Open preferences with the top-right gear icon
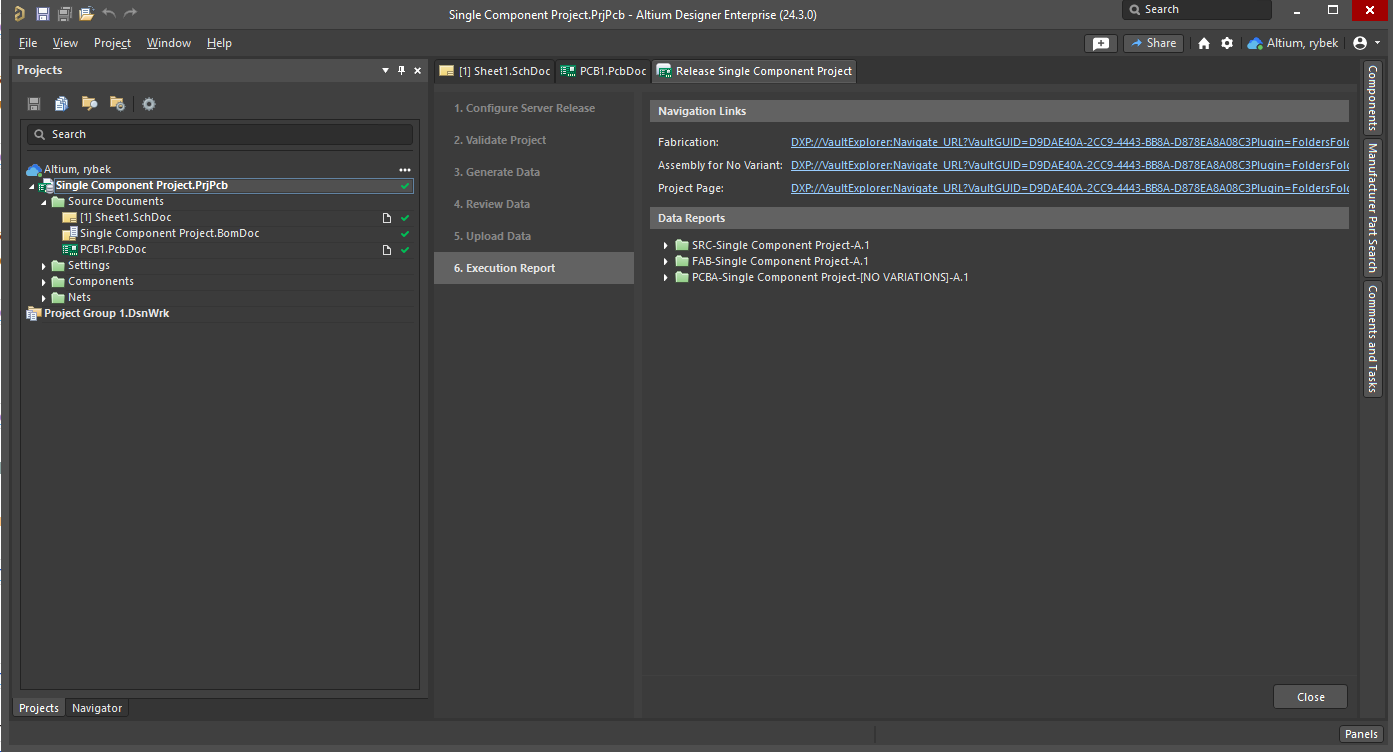 (1227, 43)
